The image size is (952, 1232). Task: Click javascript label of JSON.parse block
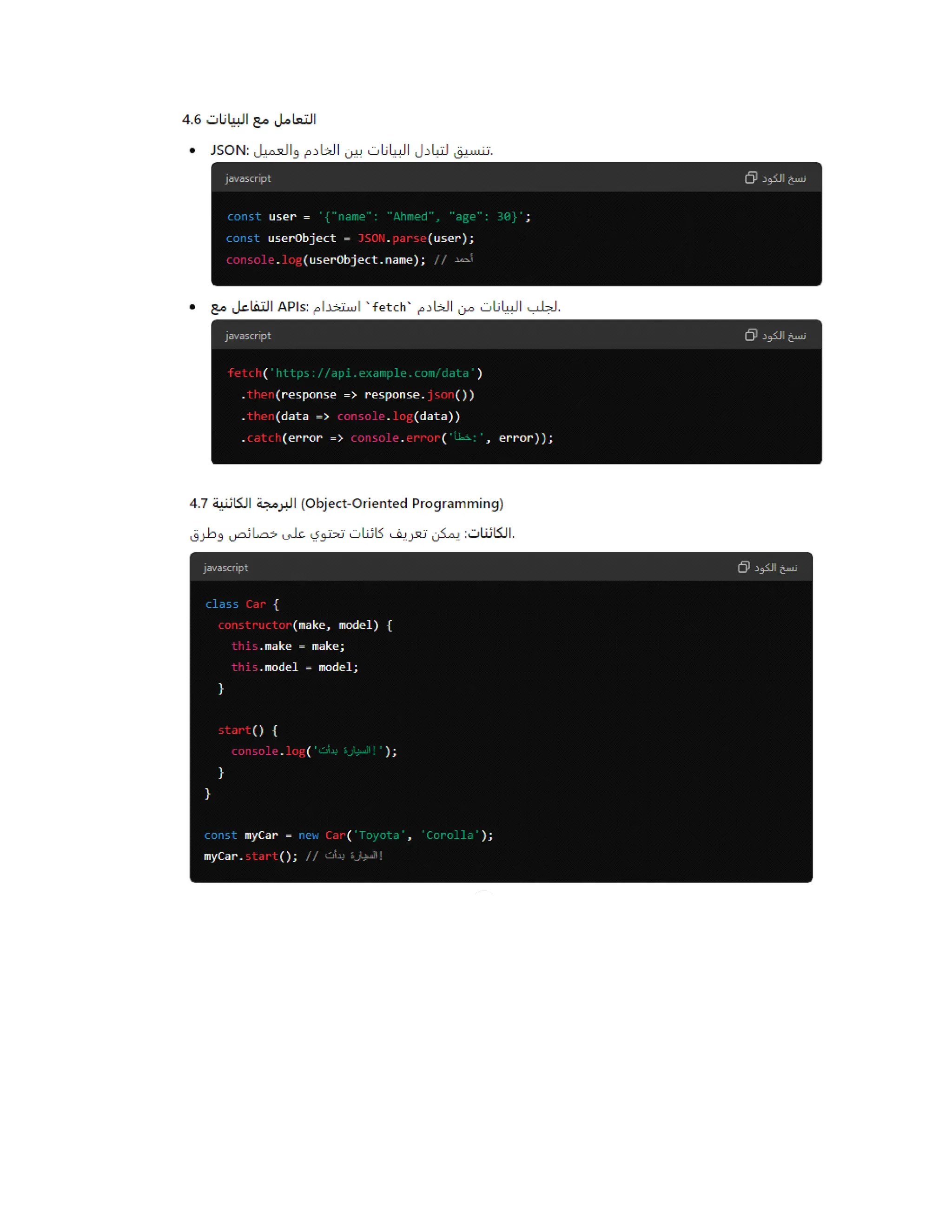click(x=248, y=178)
